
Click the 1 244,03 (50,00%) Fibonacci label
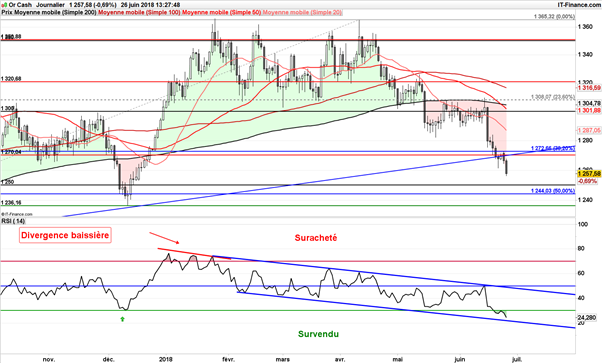tap(553, 191)
